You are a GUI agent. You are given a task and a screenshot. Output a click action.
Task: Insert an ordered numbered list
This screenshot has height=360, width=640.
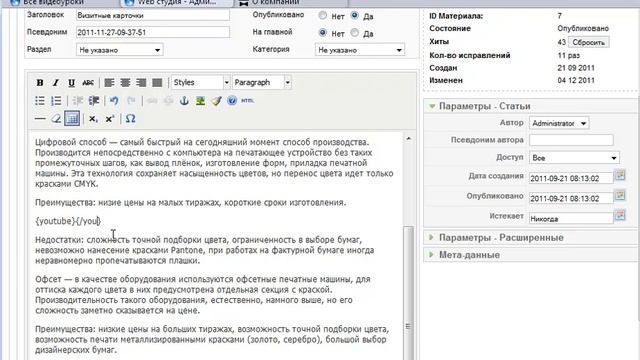56,100
